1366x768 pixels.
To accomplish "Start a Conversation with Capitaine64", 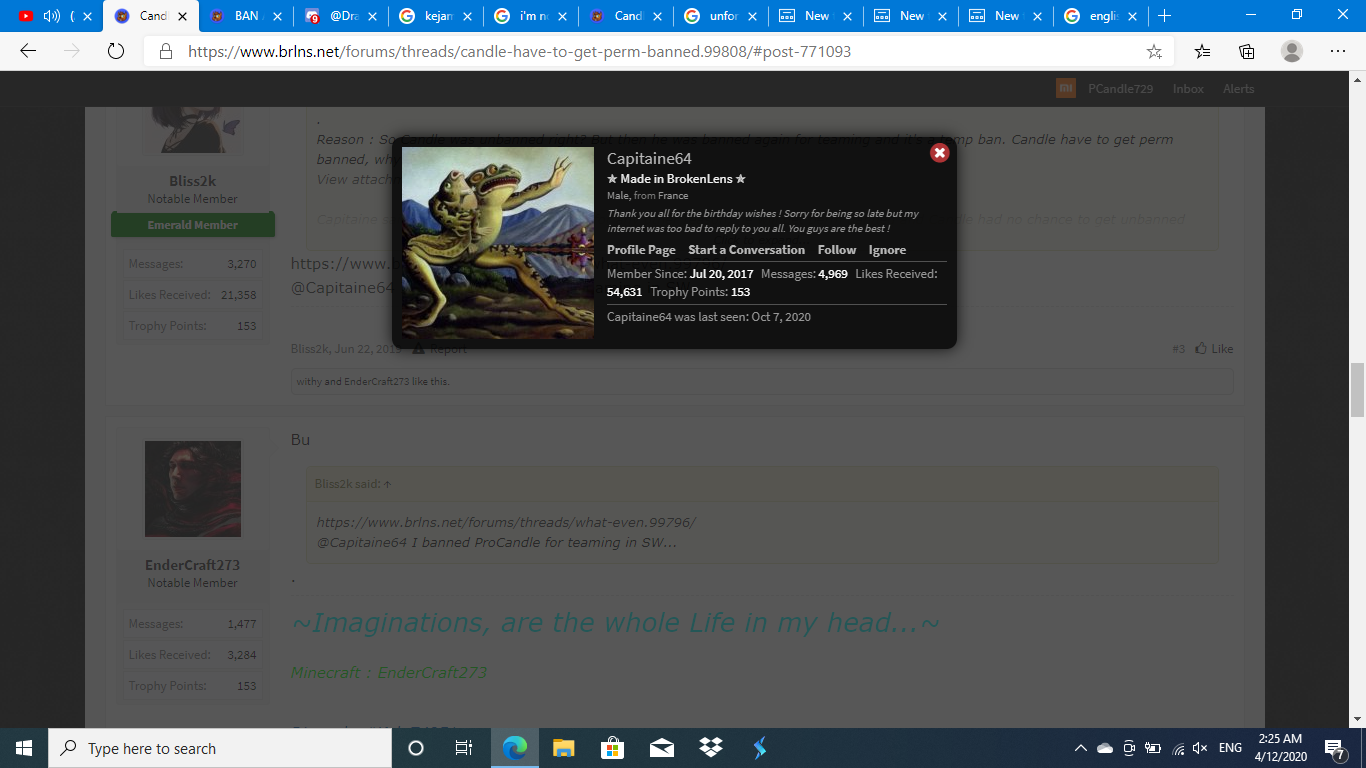I will tap(746, 250).
